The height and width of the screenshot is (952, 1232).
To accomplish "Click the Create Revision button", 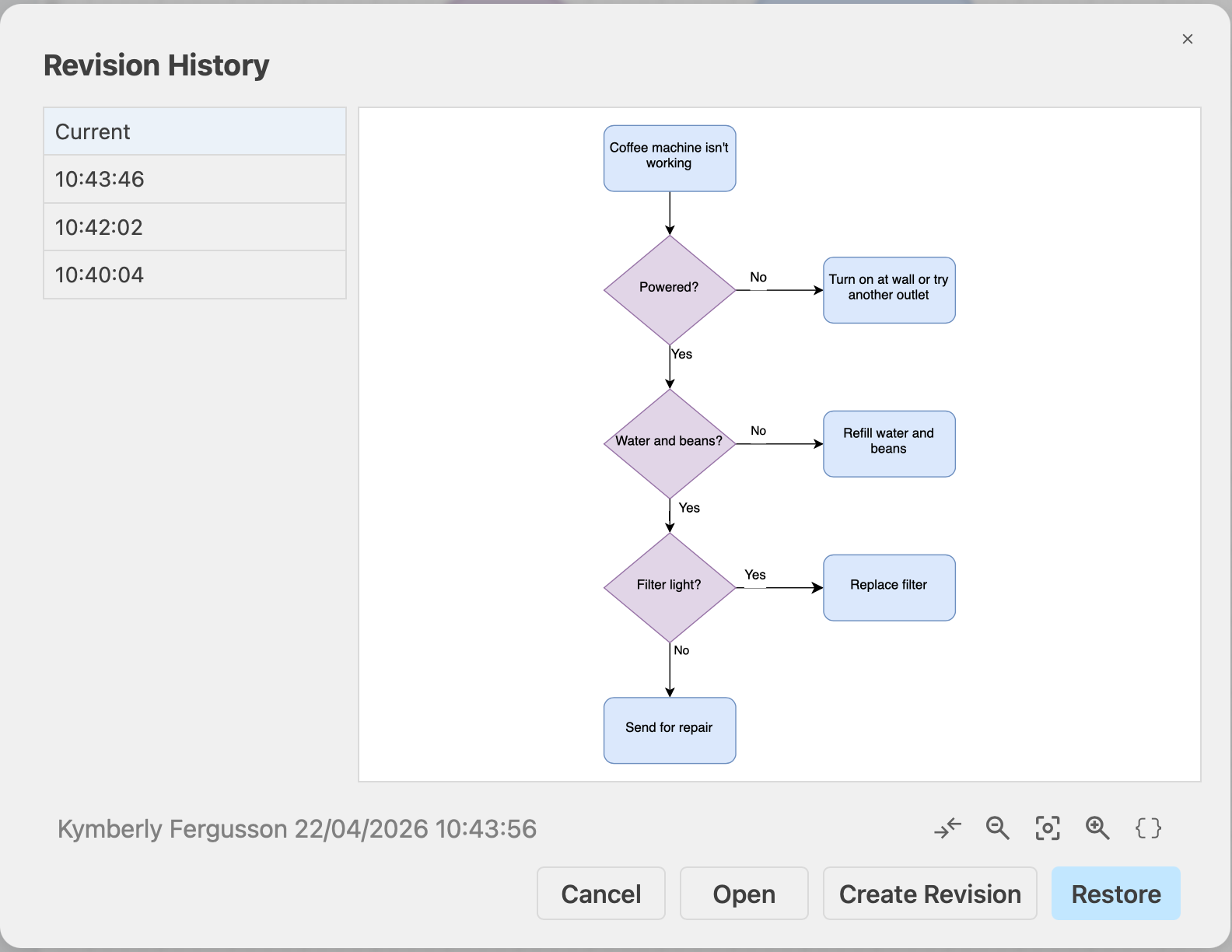I will pos(930,894).
